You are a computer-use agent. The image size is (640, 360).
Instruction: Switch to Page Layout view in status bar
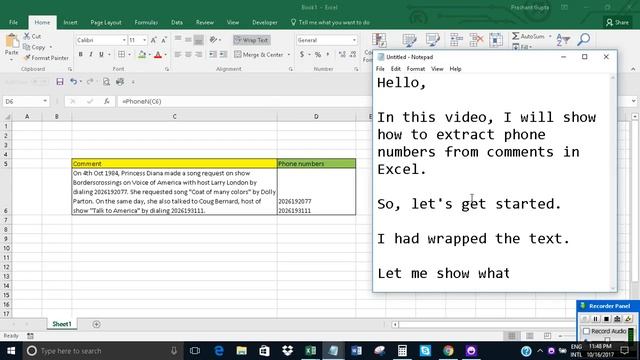[x=530, y=336]
